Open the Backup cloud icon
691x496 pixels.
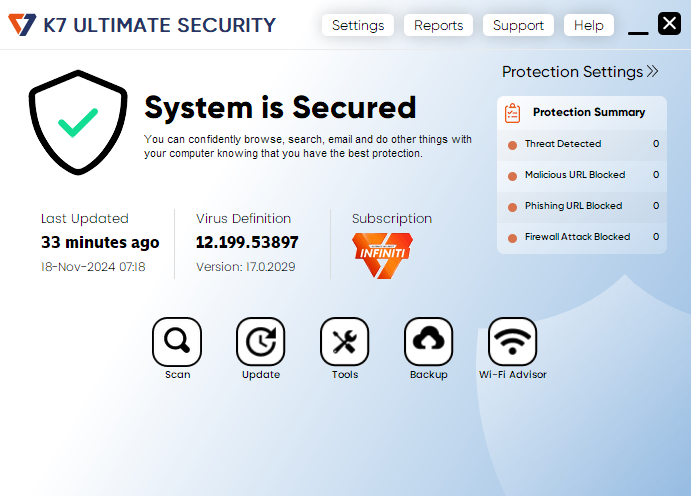428,342
